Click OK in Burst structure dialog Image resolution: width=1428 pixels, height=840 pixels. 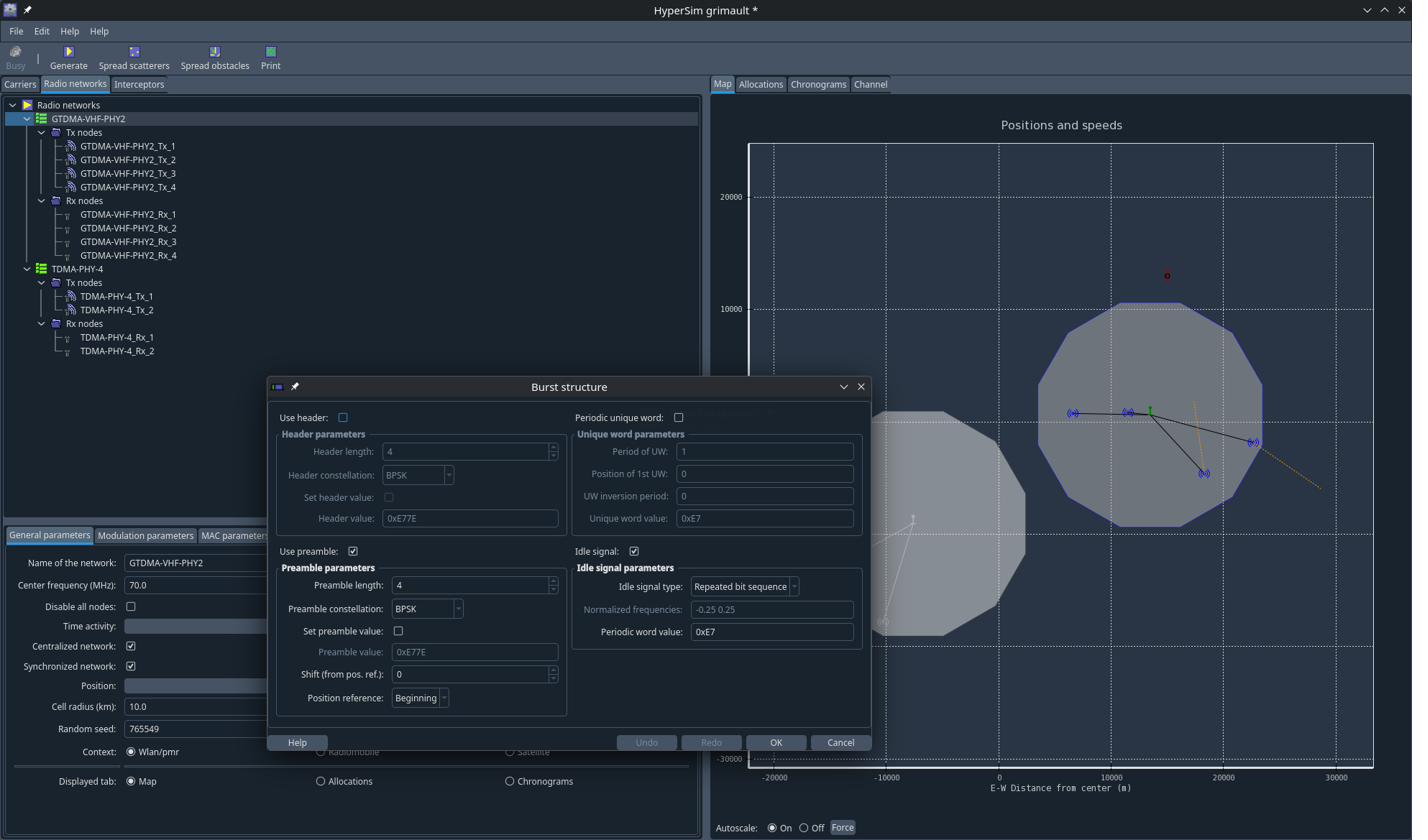776,743
